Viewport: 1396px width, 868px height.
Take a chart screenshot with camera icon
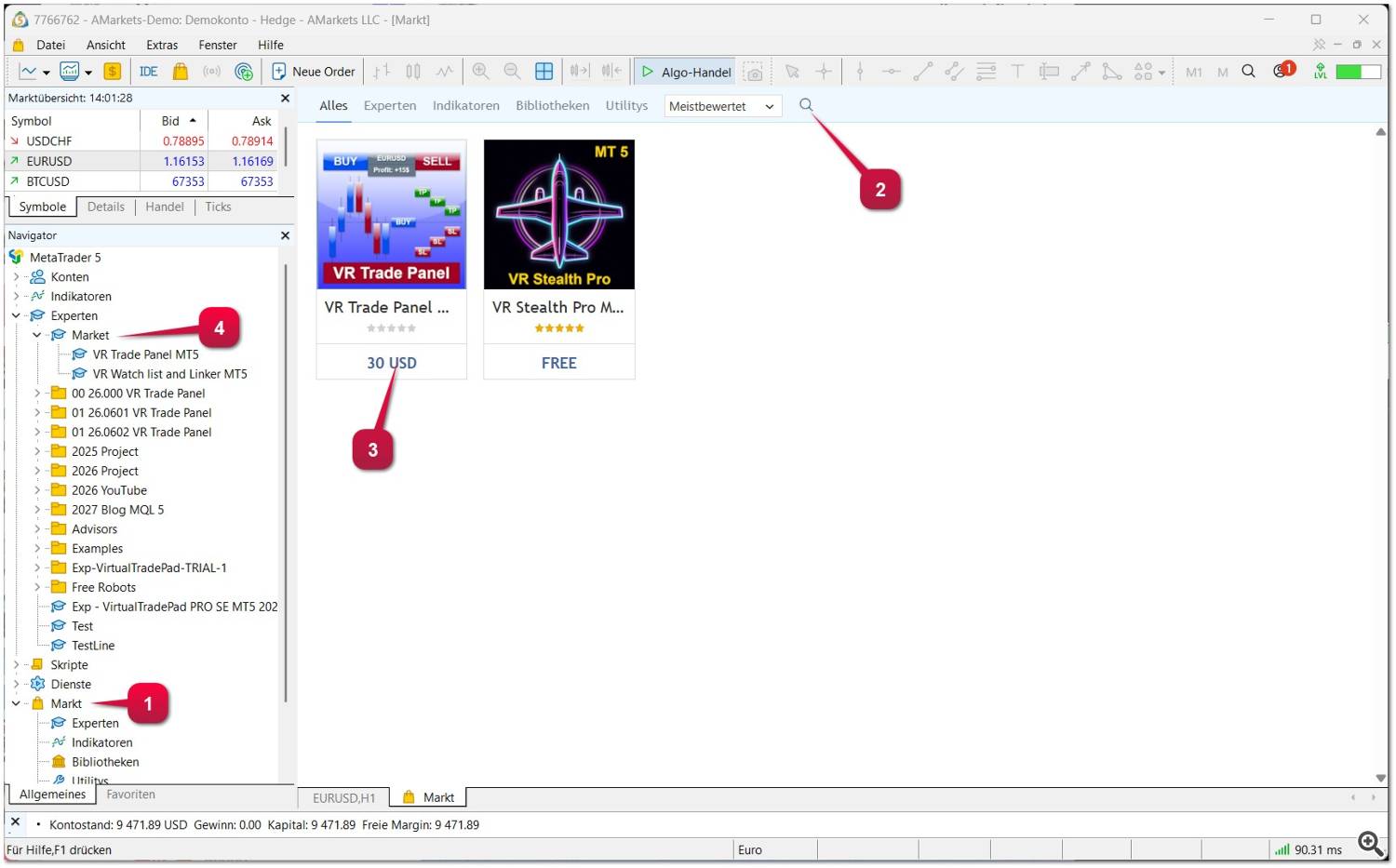click(754, 72)
